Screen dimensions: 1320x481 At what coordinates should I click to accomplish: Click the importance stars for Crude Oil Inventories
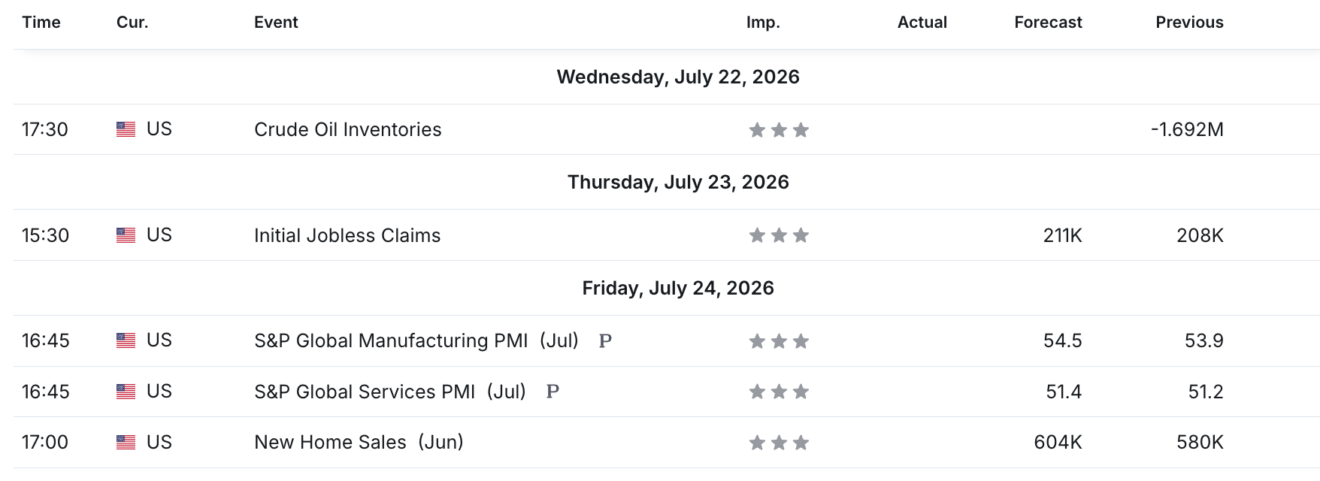[x=779, y=130]
